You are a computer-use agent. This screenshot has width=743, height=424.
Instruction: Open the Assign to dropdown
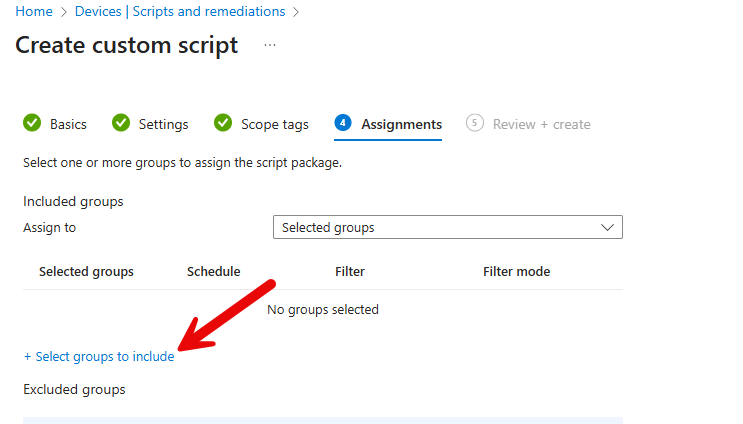(x=447, y=227)
